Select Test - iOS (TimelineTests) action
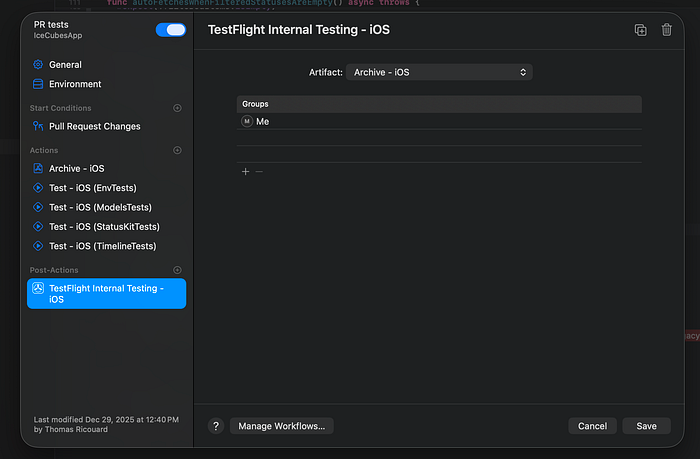The image size is (700, 459). click(x=106, y=246)
